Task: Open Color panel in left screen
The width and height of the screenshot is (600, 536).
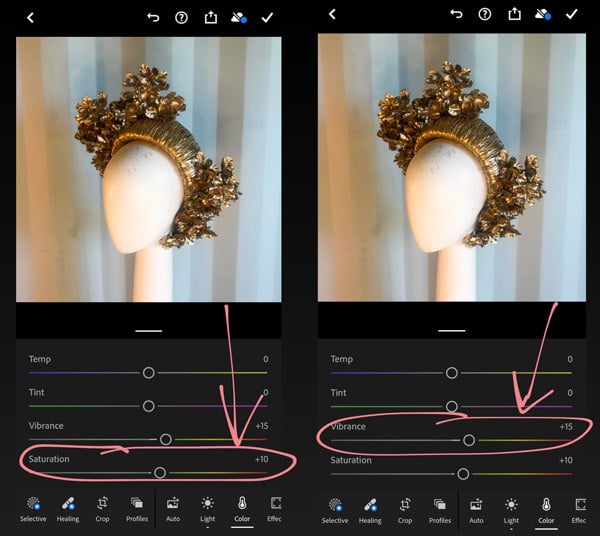Action: pos(242,510)
